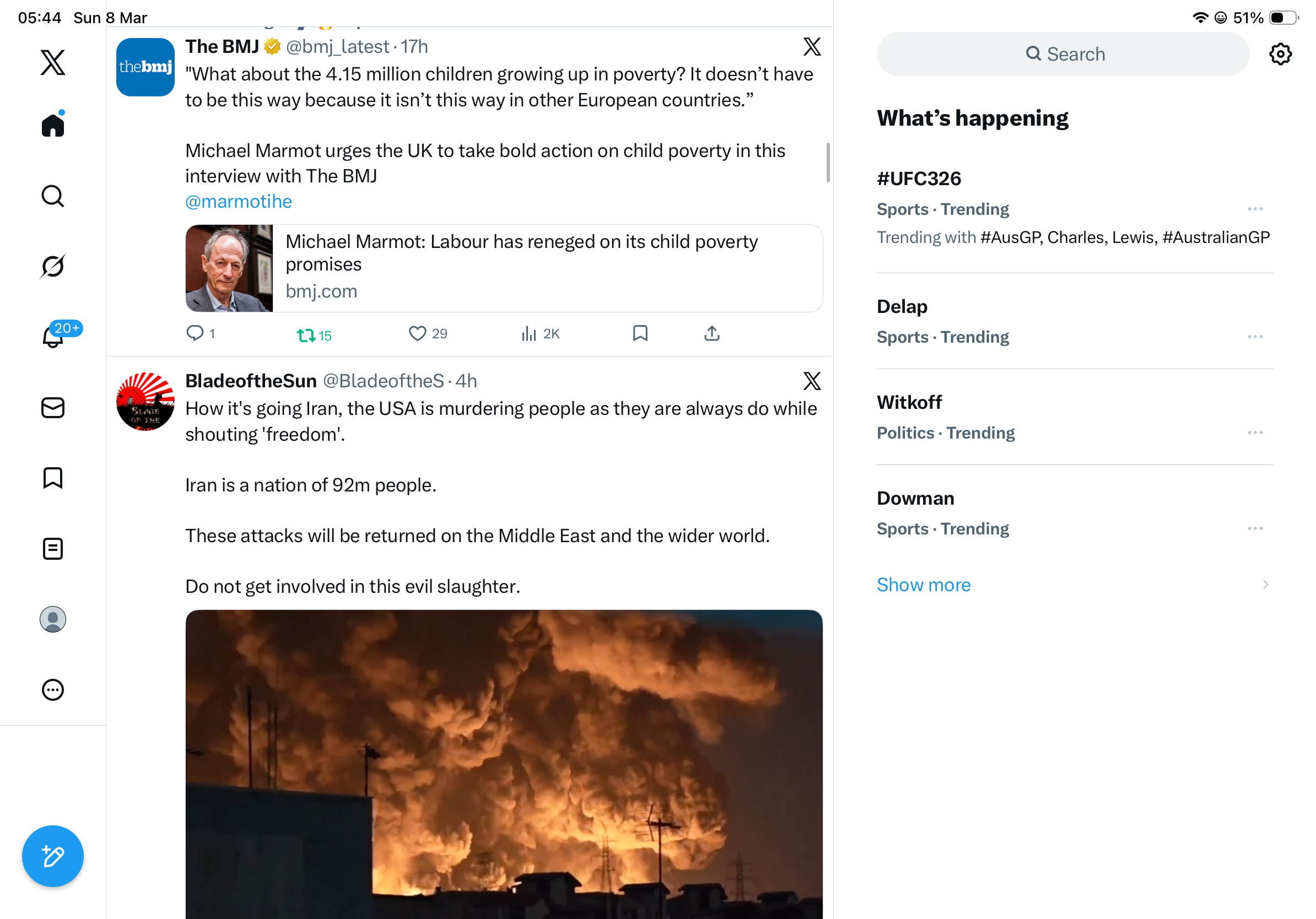1316x919 pixels.
Task: Open the profile avatar in sidebar
Action: [53, 619]
